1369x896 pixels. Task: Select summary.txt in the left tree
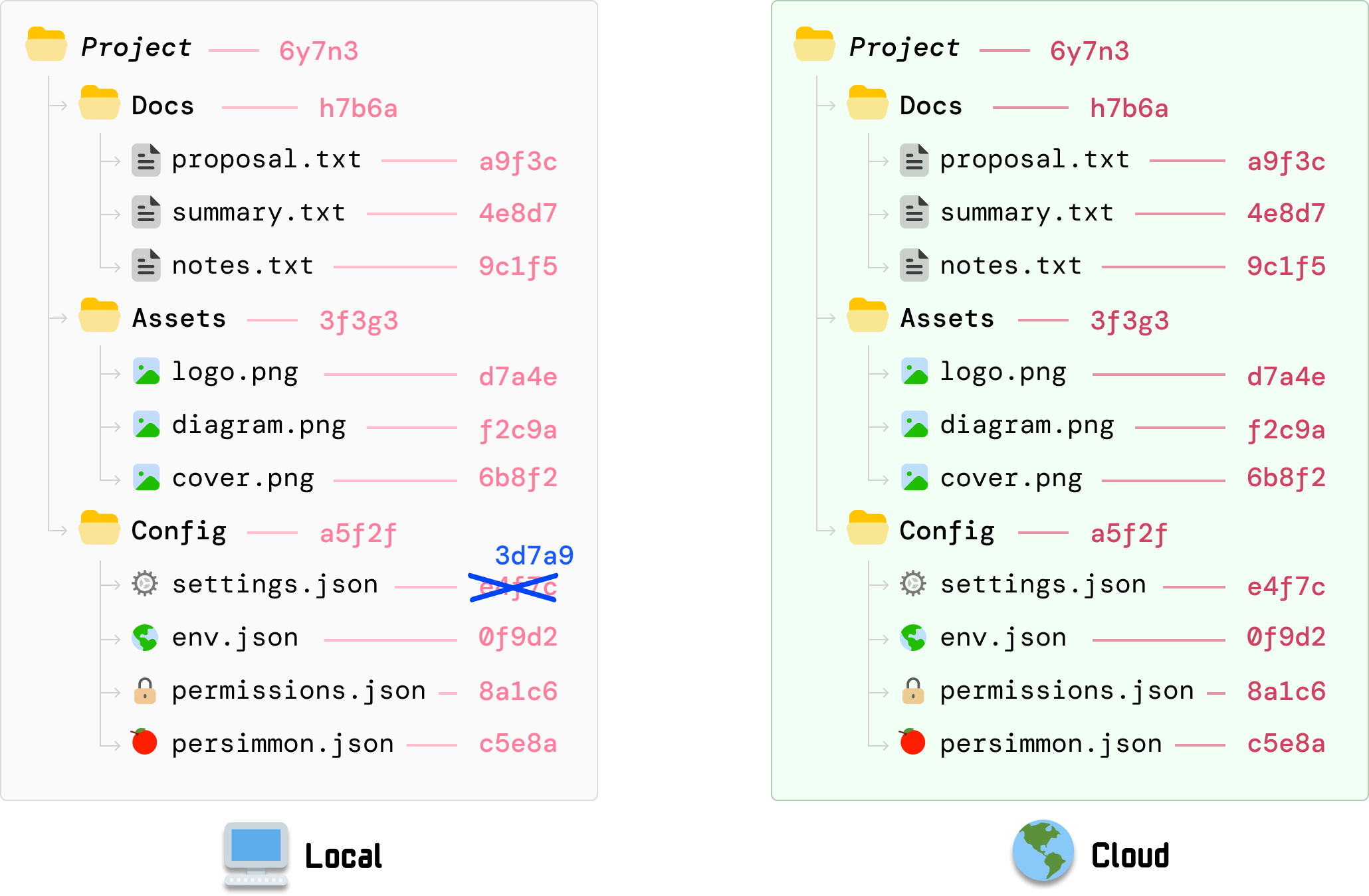pos(259,213)
